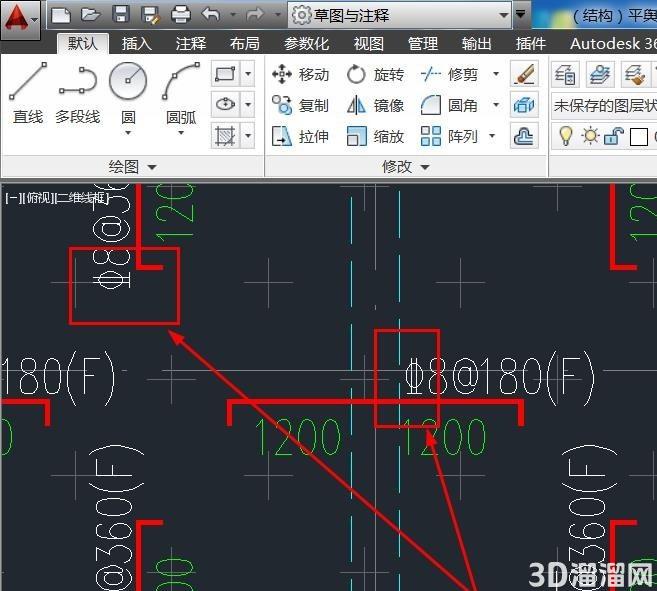The image size is (657, 591).
Task: Click the white layer color swatch
Action: [x=639, y=137]
